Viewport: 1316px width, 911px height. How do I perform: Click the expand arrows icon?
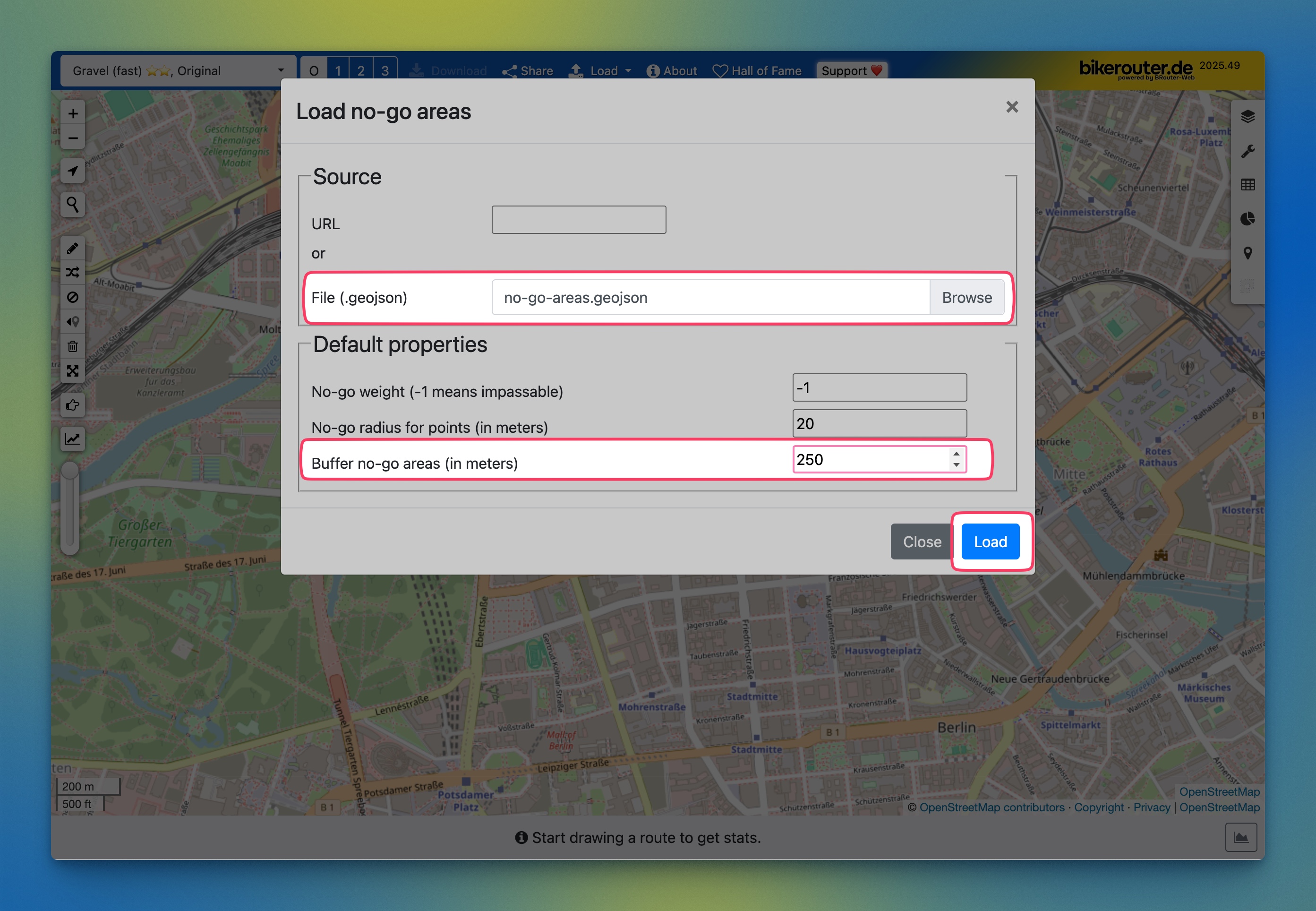tap(72, 371)
